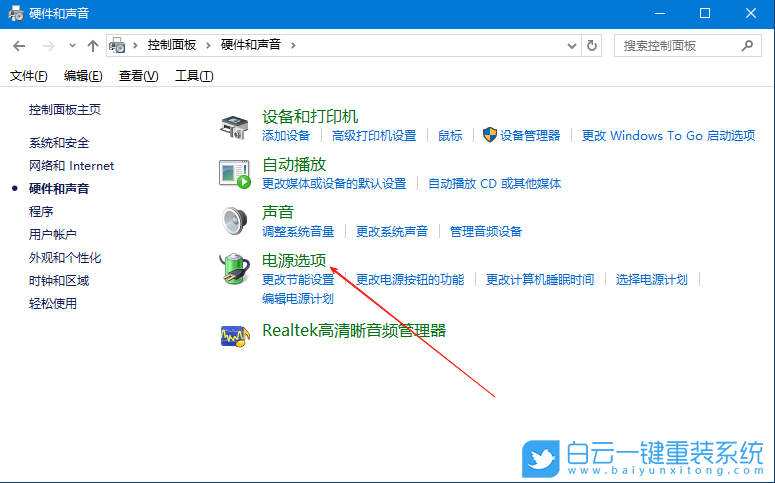The height and width of the screenshot is (483, 775).
Task: Refresh the control panel view
Action: (x=592, y=46)
